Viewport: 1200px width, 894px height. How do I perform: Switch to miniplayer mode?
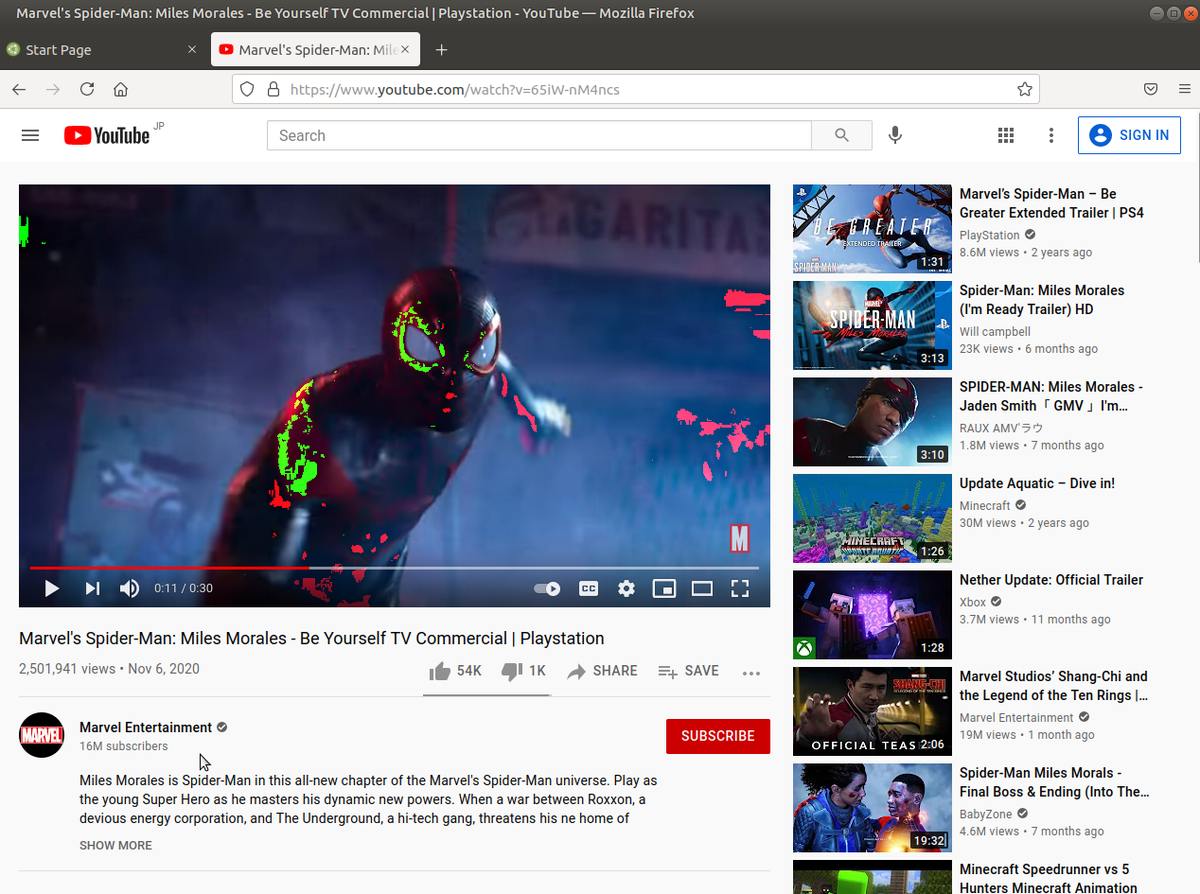pyautogui.click(x=664, y=589)
